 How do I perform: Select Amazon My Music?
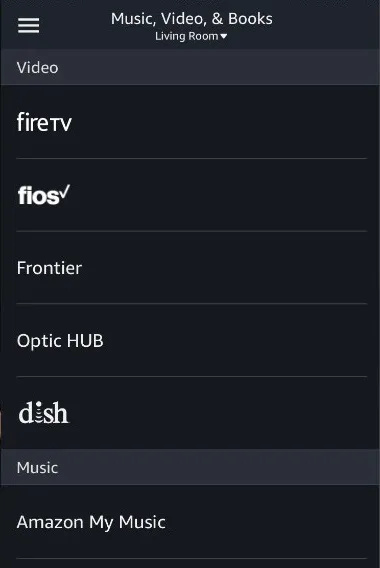click(192, 522)
